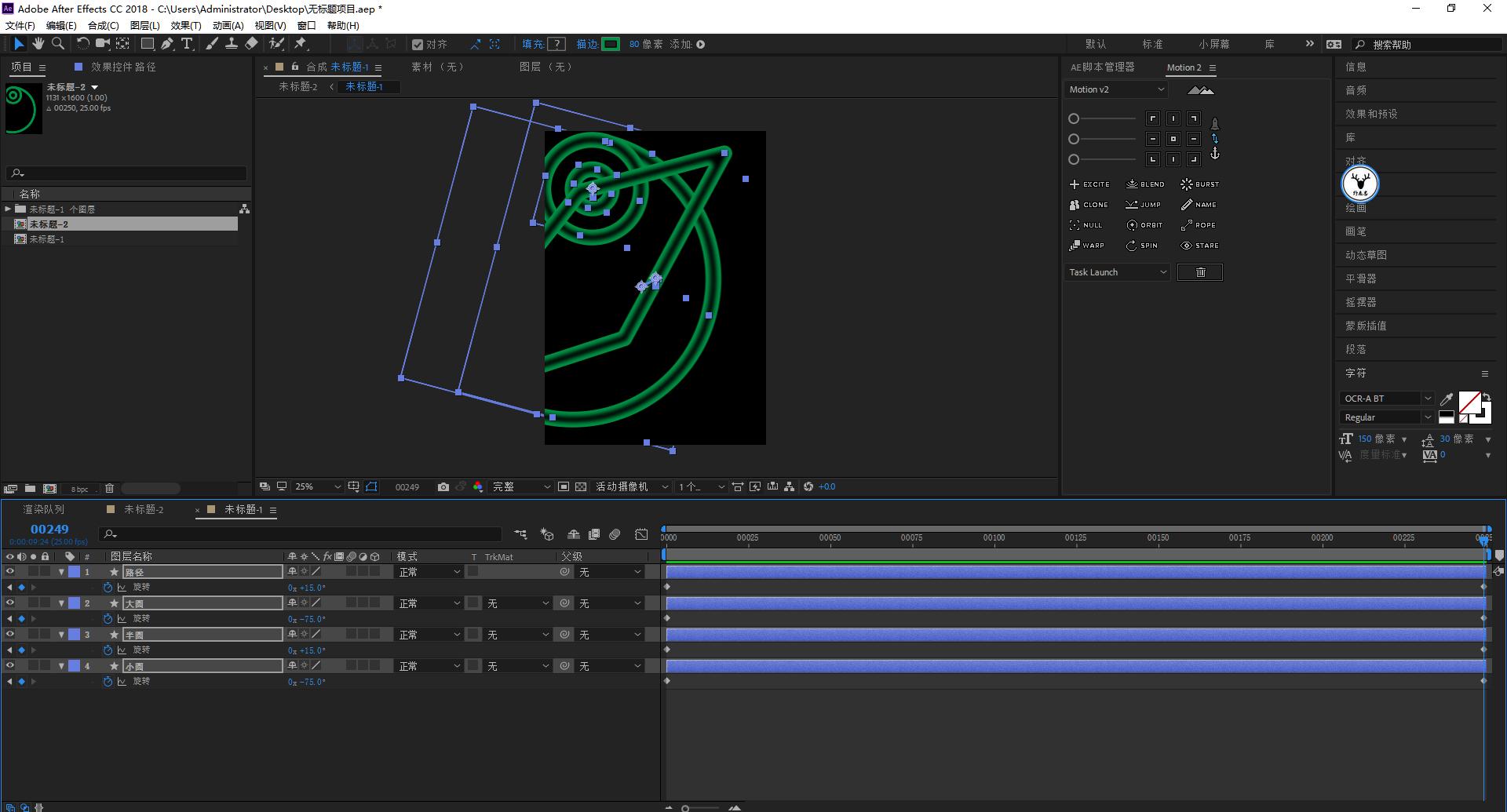The image size is (1507, 812).
Task: Select the Hand tool in toolbar
Action: click(x=38, y=44)
